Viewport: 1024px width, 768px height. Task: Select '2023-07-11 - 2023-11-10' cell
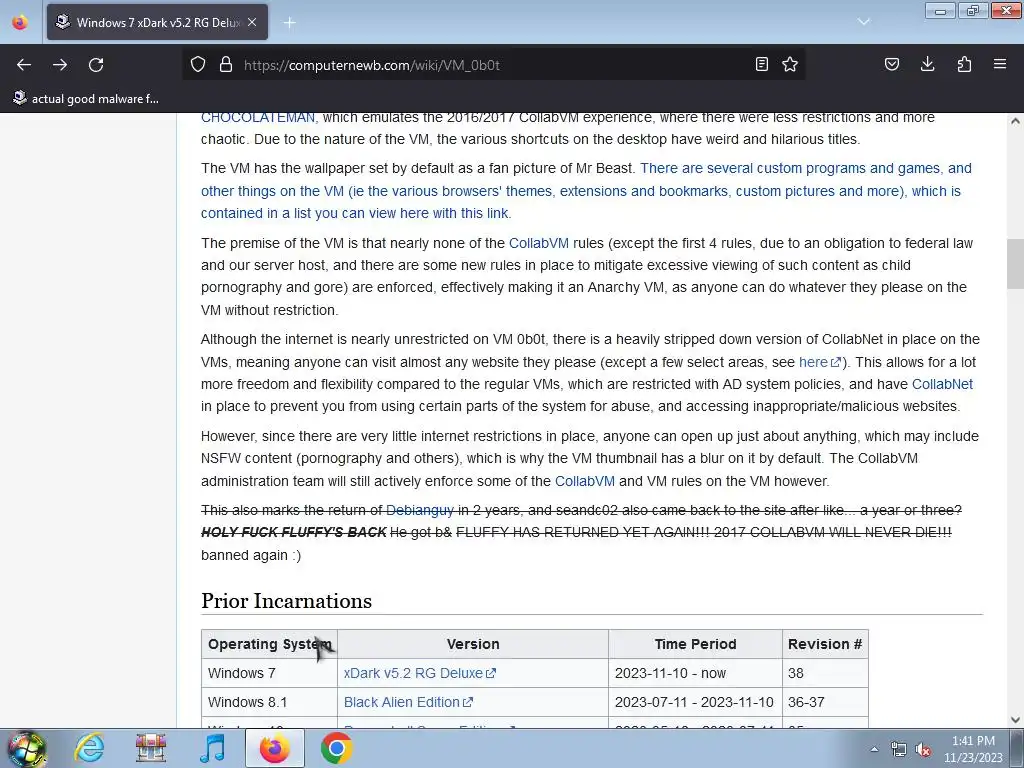pyautogui.click(x=696, y=702)
